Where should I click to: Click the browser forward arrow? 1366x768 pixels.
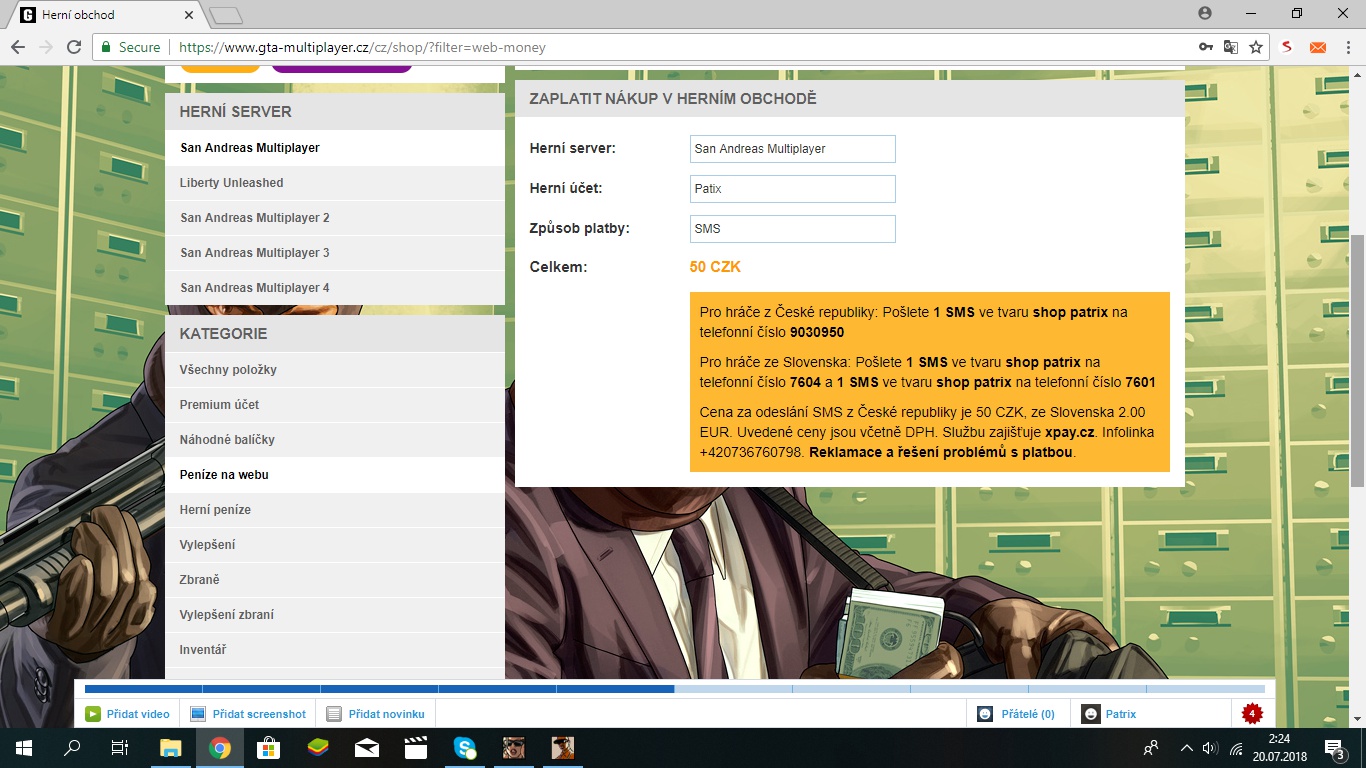pyautogui.click(x=46, y=47)
